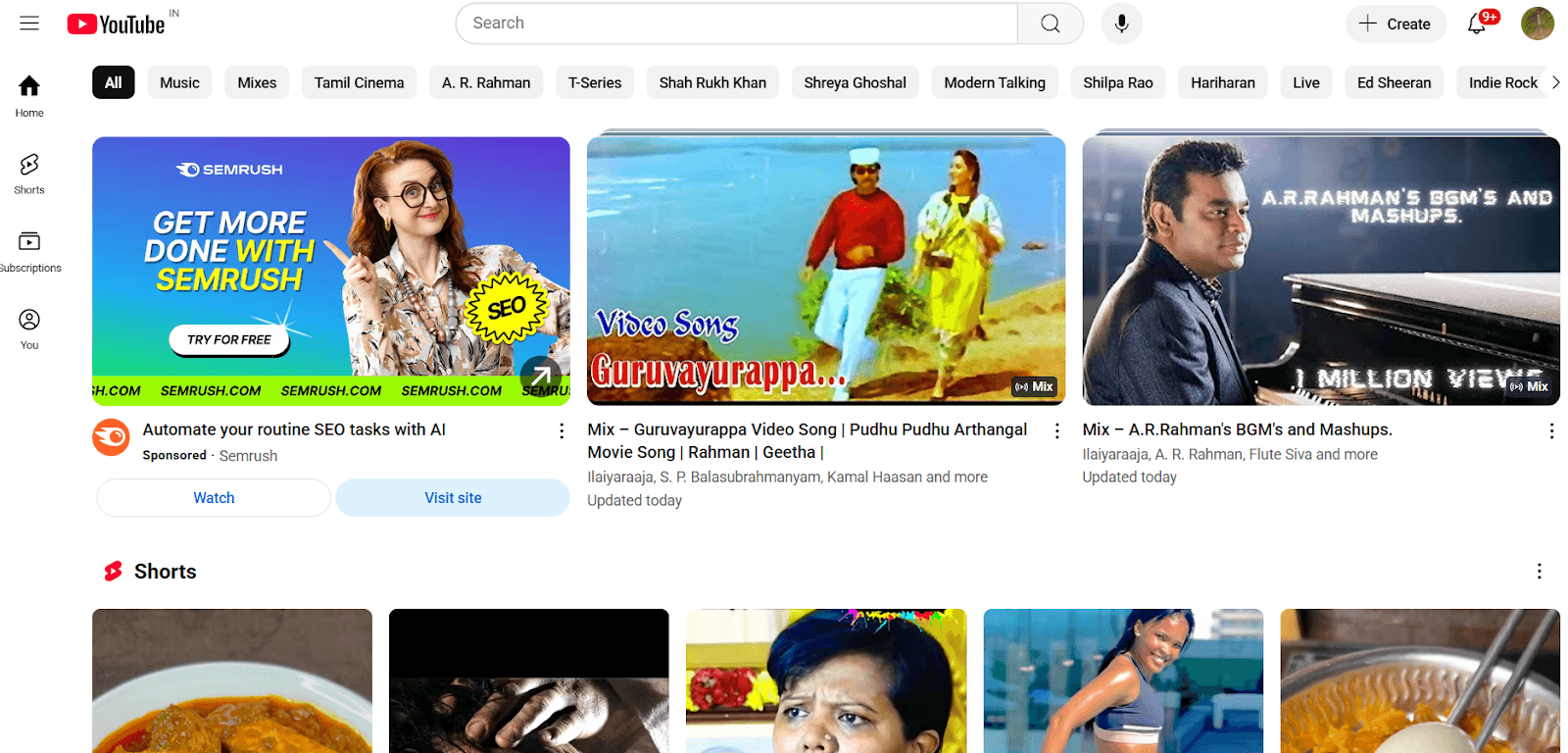The height and width of the screenshot is (753, 1568).
Task: Click the YouTube logo
Action: (116, 25)
